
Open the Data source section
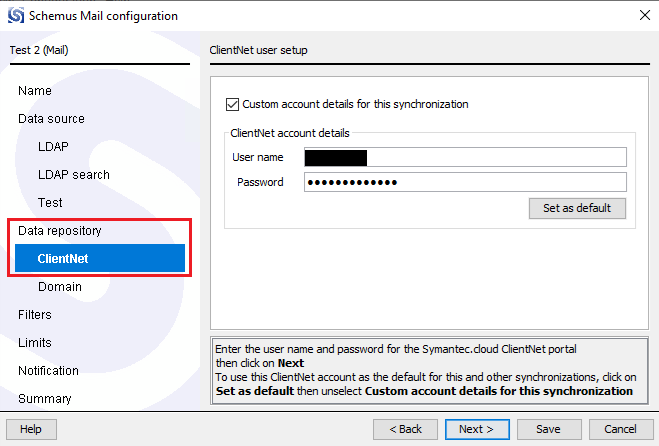(x=51, y=119)
